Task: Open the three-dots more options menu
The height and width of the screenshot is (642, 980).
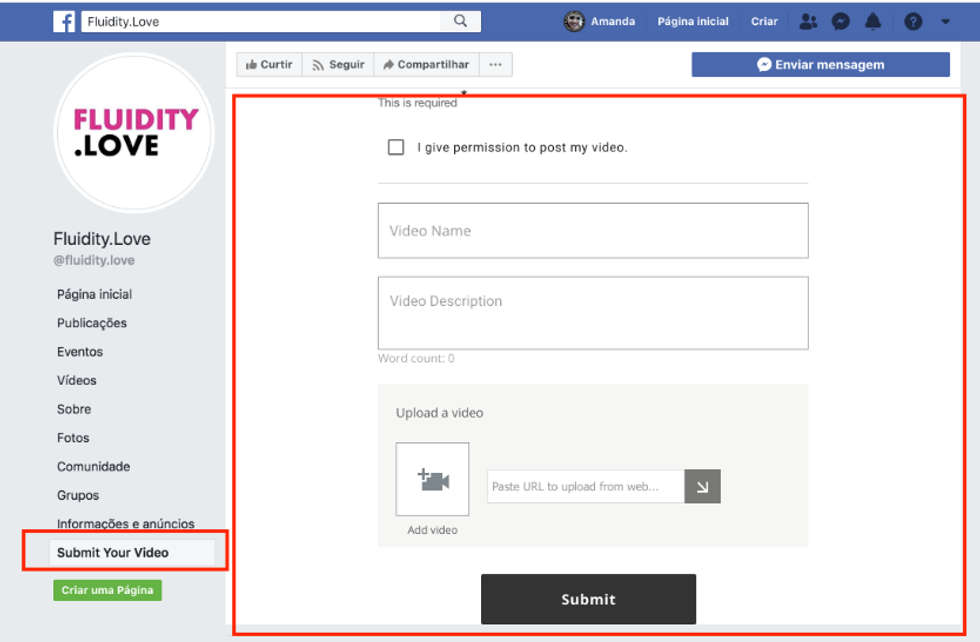Action: 495,65
